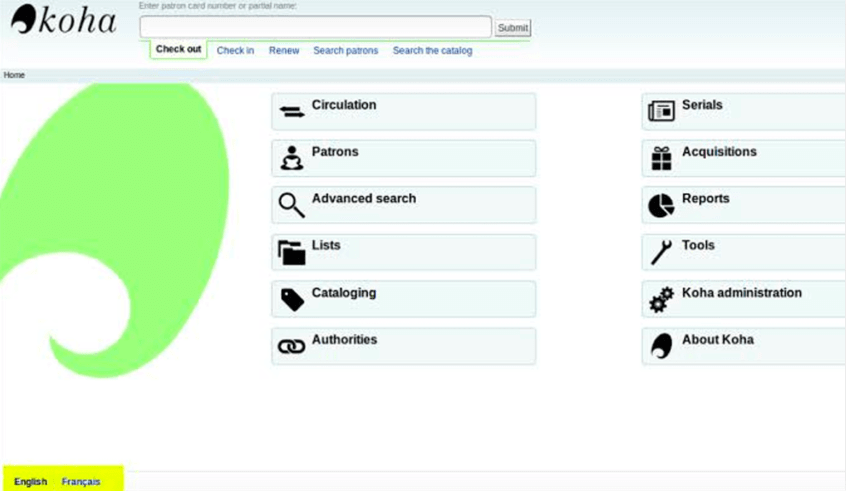Click the Patrons reader icon
The image size is (846, 491).
pyautogui.click(x=292, y=158)
